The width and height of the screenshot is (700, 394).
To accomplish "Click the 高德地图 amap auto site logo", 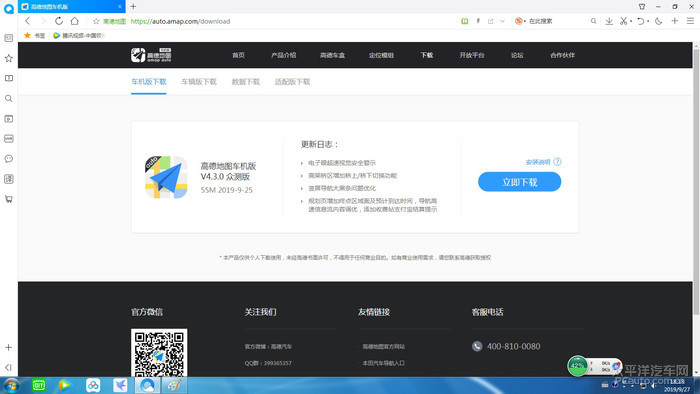I will click(151, 55).
